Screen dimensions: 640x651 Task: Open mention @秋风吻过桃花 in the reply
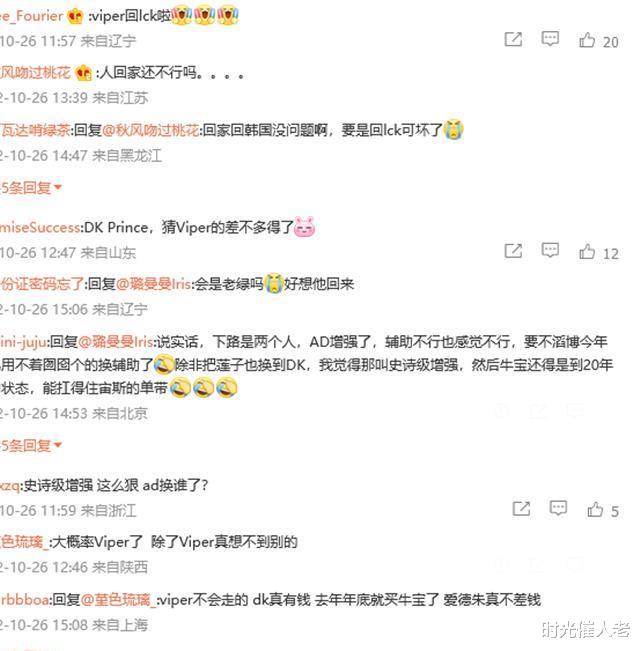pos(150,130)
